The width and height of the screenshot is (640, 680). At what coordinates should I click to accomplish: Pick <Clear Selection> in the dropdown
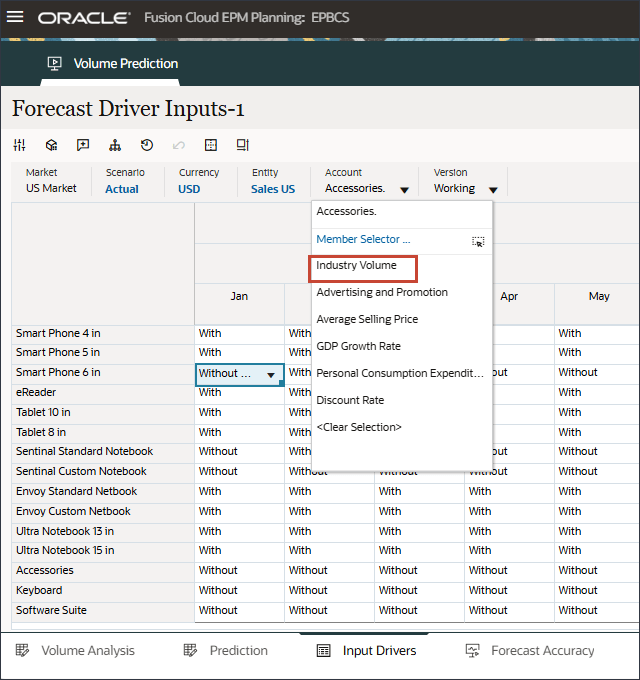coord(359,427)
